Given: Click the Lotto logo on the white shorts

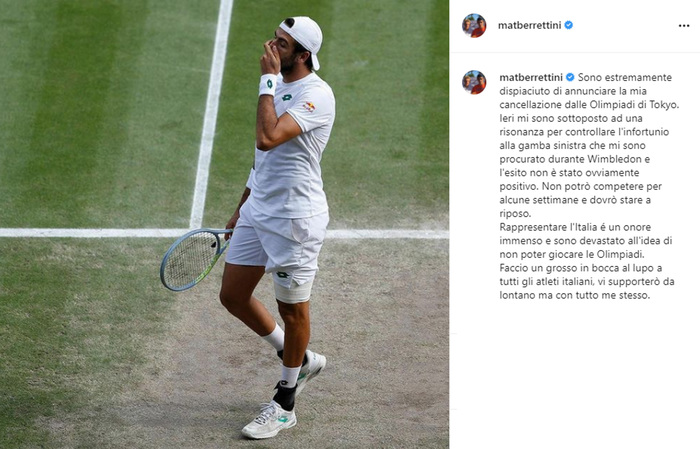Looking at the screenshot, I should [x=282, y=274].
